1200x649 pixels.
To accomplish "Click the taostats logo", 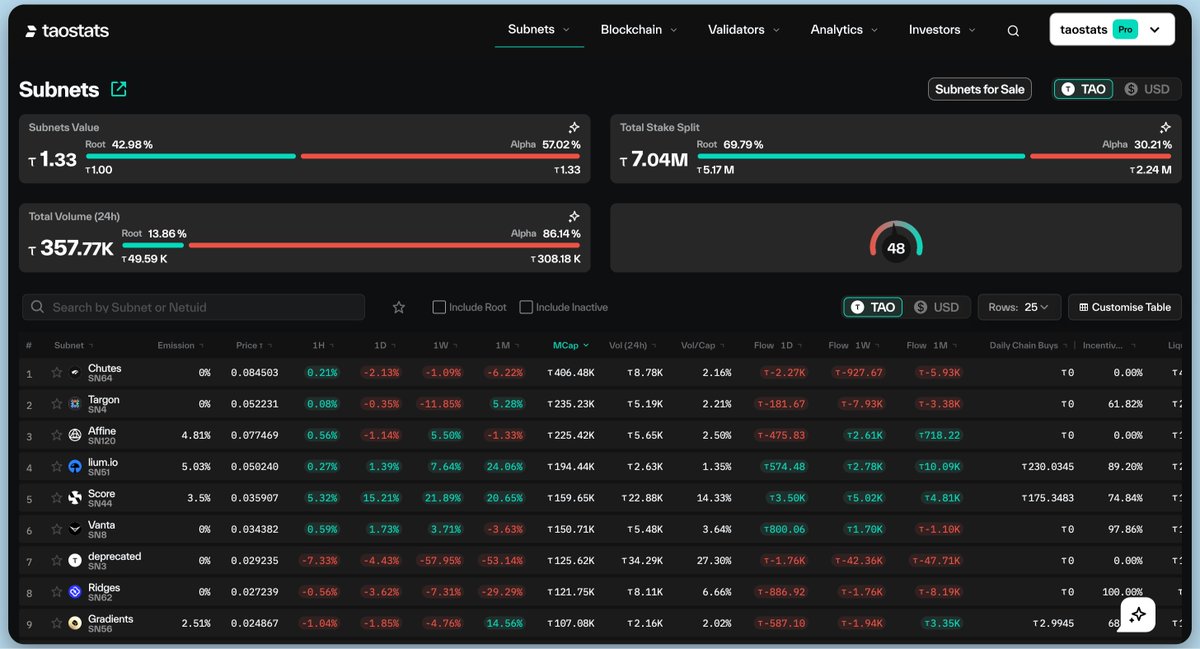I will click(66, 31).
